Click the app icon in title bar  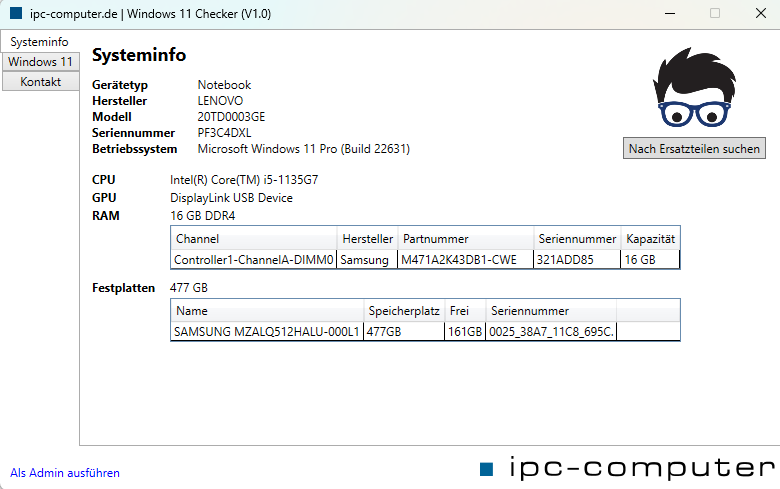16,13
